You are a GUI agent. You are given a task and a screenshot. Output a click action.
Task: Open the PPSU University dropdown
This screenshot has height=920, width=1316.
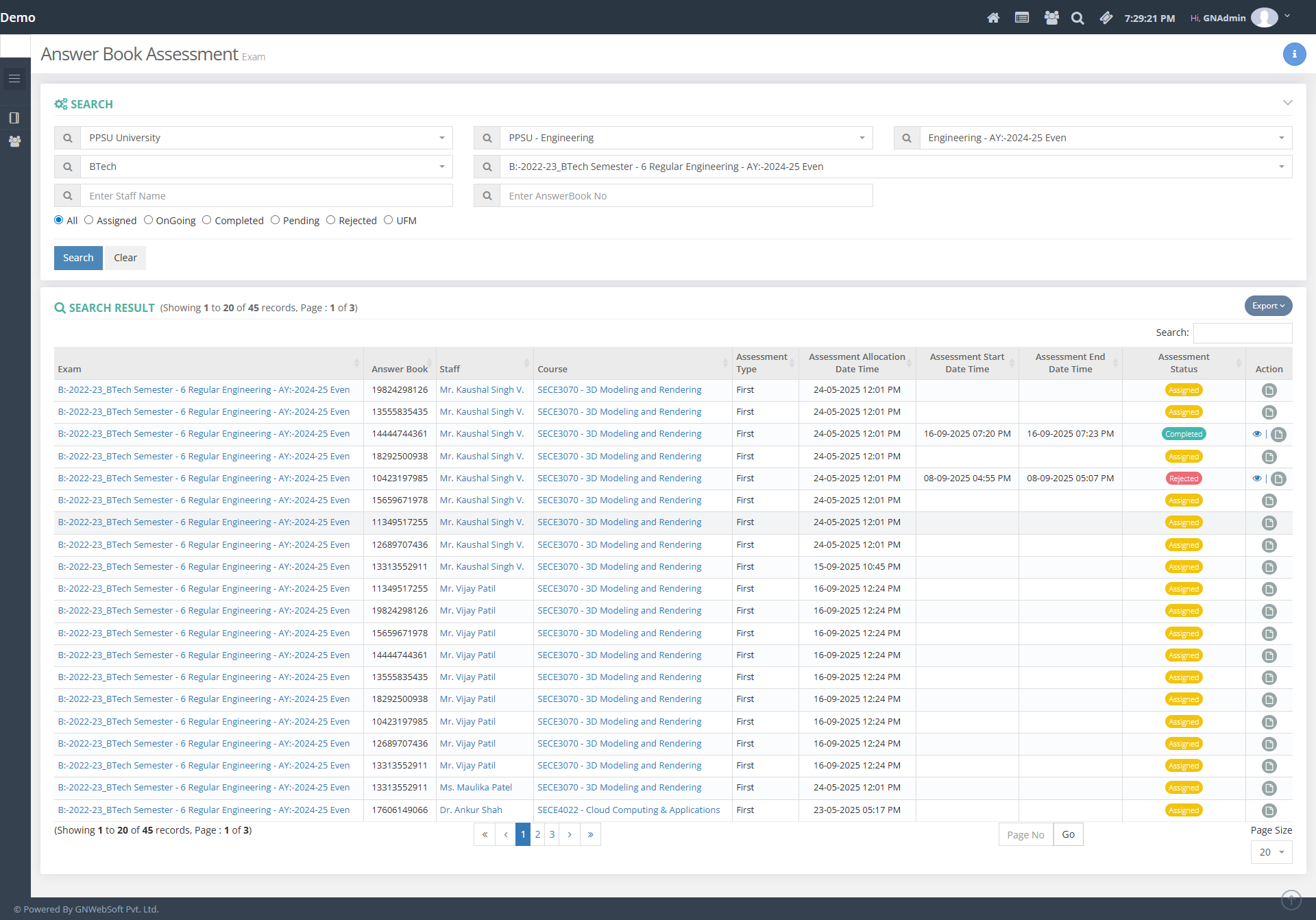pyautogui.click(x=266, y=138)
